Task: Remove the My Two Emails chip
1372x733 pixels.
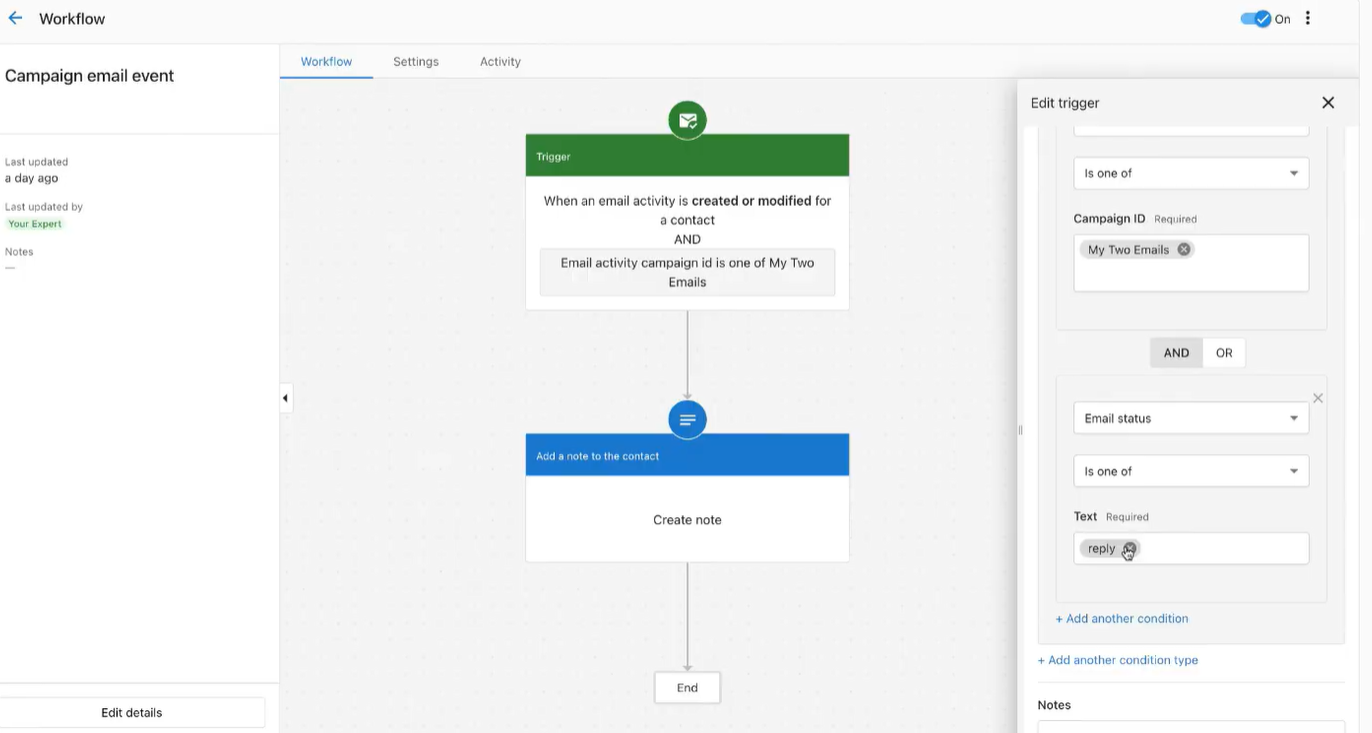Action: tap(1184, 250)
